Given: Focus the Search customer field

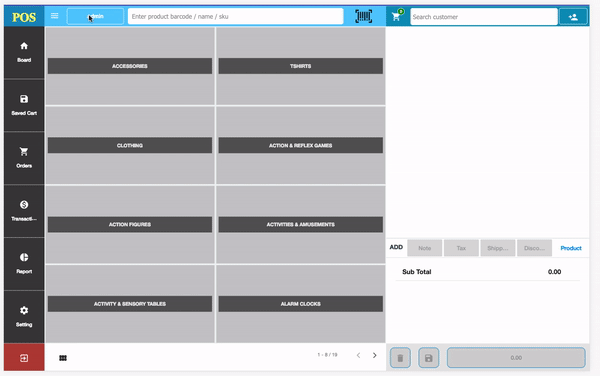Looking at the screenshot, I should (x=484, y=17).
